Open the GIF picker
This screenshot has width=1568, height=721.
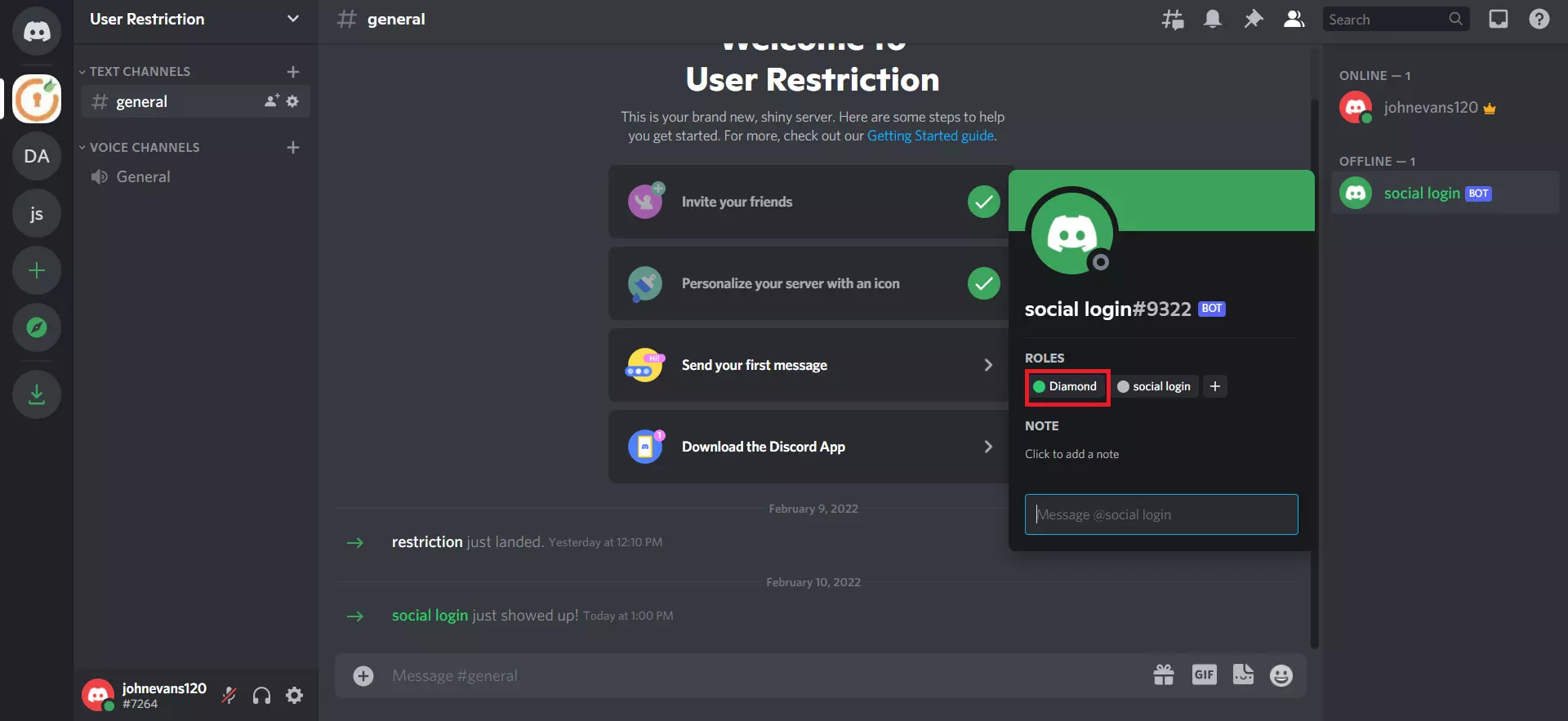pyautogui.click(x=1204, y=675)
